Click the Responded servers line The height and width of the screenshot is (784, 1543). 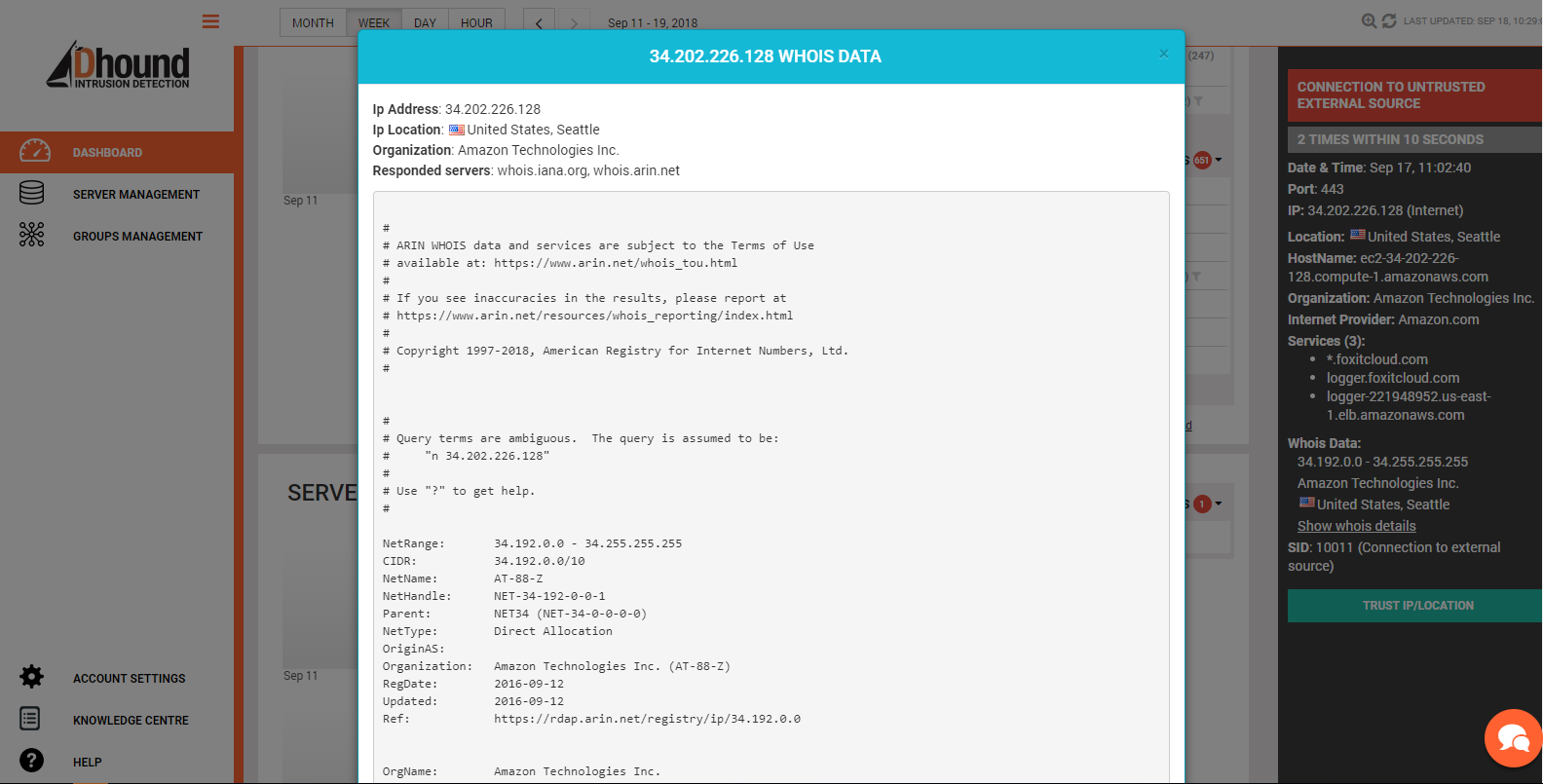click(x=526, y=170)
